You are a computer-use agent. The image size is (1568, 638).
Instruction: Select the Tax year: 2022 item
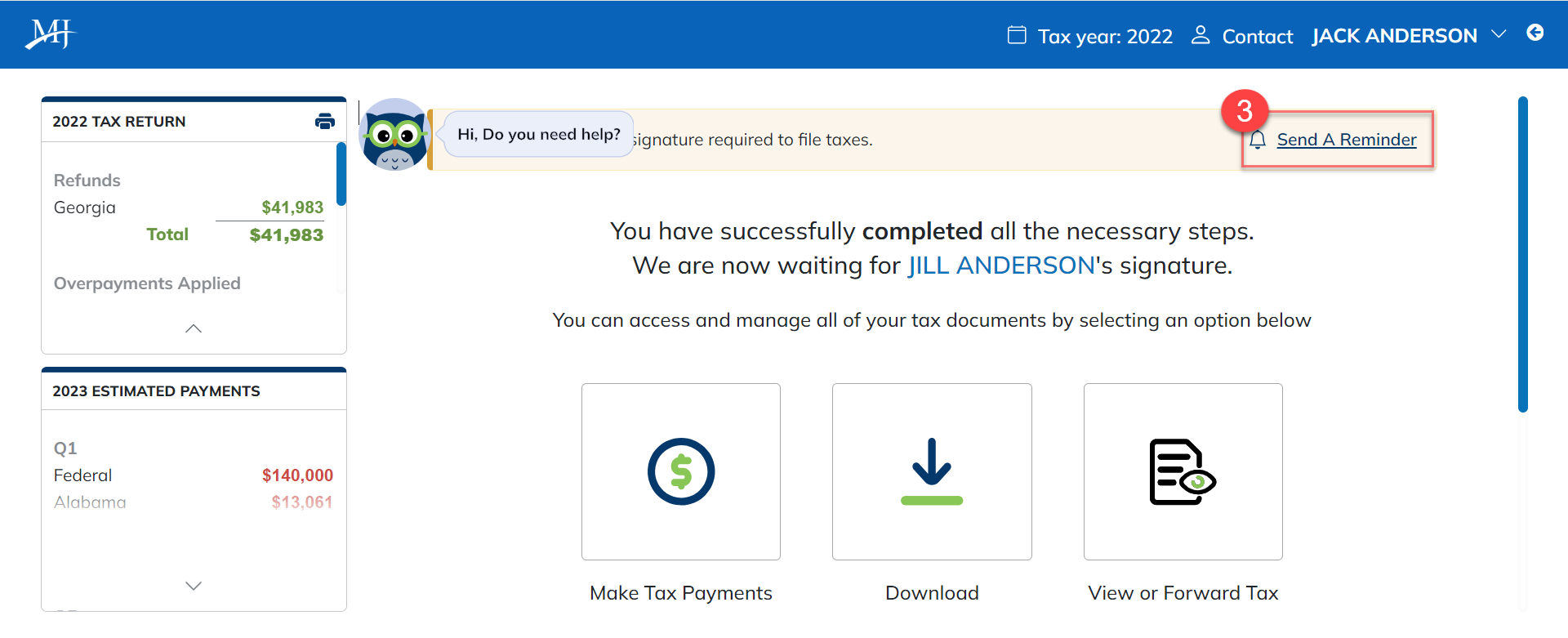(x=1104, y=37)
